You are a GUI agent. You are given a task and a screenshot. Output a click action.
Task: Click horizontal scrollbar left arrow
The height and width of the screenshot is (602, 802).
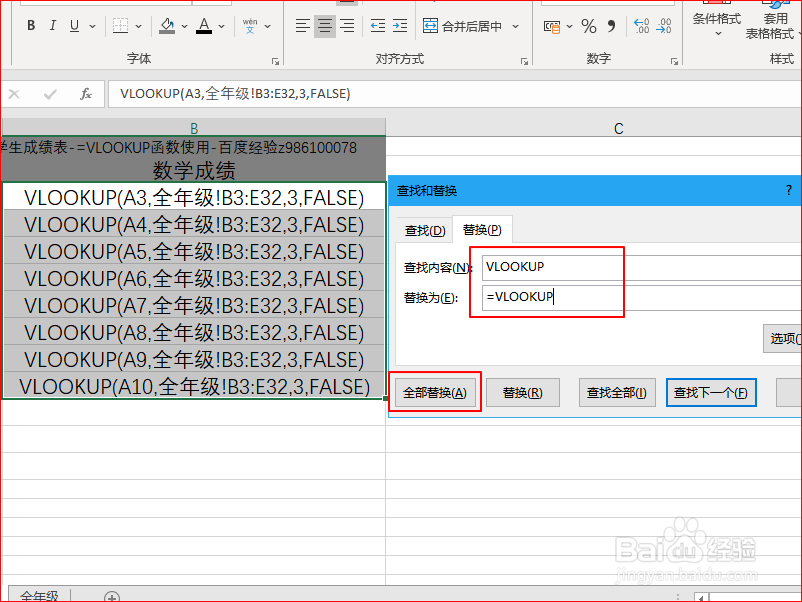pos(701,597)
